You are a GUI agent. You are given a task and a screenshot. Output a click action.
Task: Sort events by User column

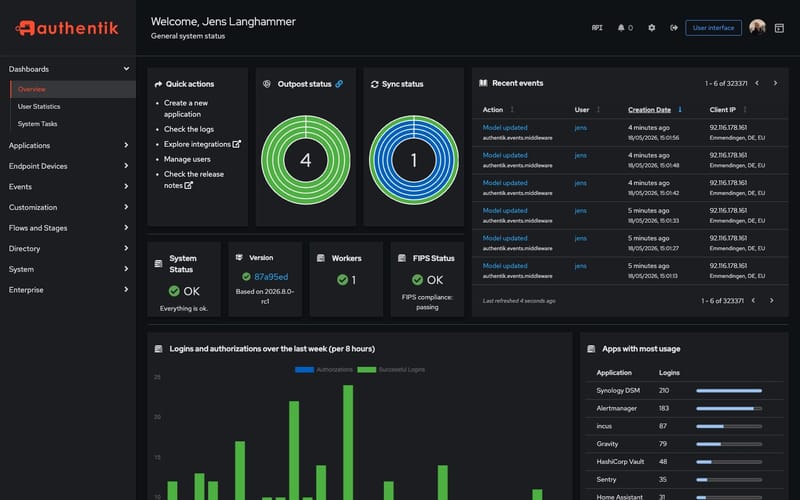587,110
